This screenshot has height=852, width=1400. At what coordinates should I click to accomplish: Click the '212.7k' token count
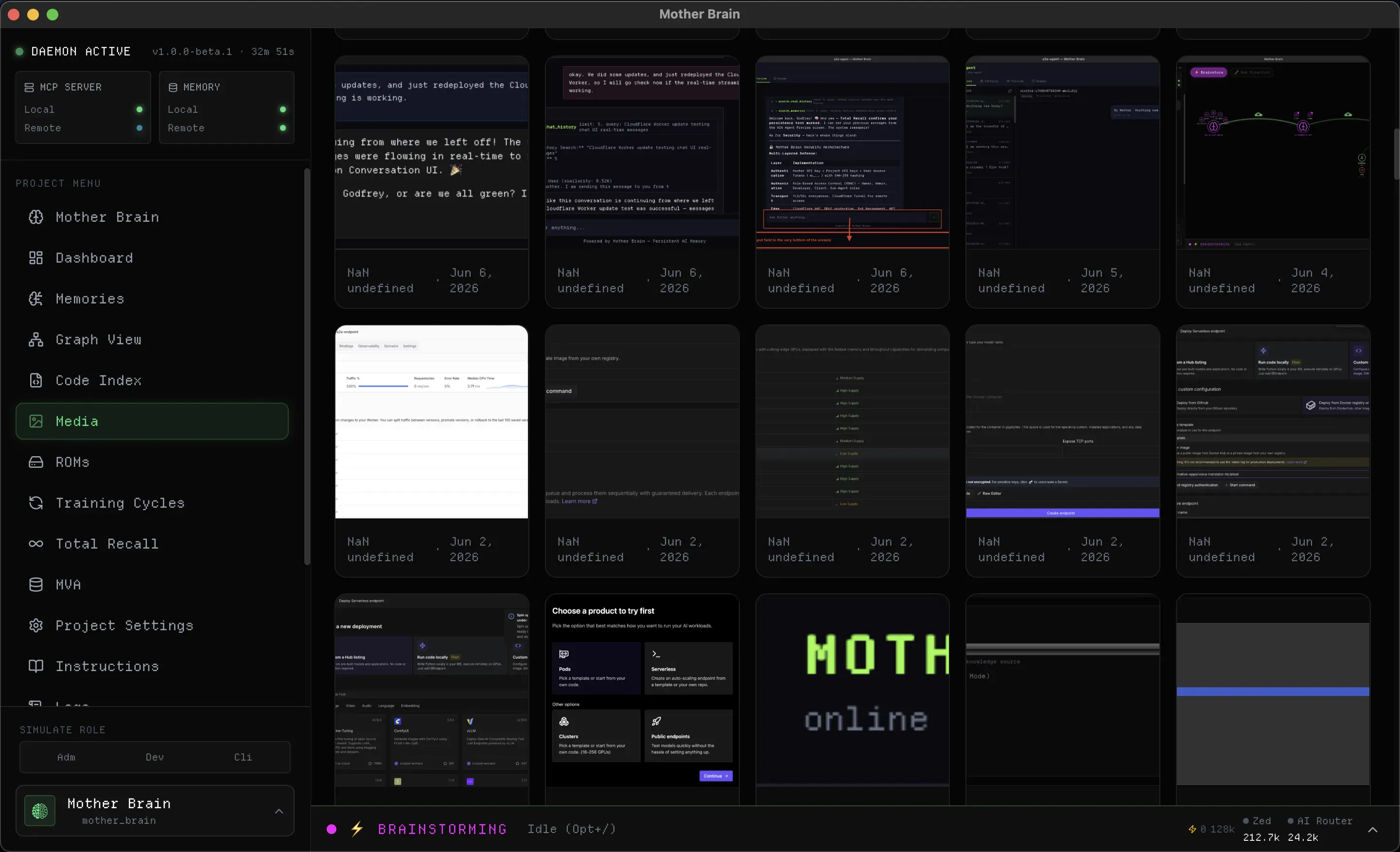[x=1261, y=838]
